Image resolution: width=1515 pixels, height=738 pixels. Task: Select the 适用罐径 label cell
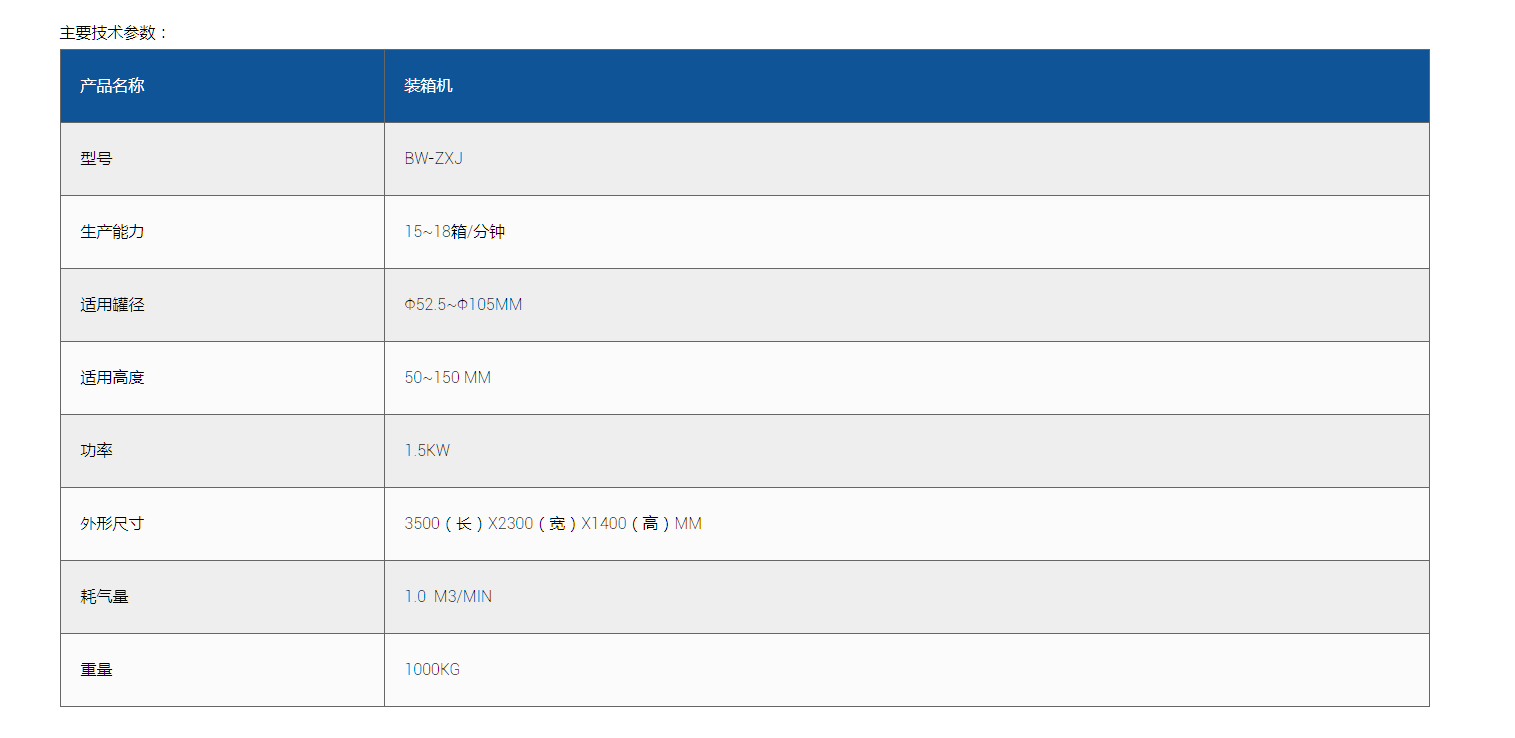[112, 305]
